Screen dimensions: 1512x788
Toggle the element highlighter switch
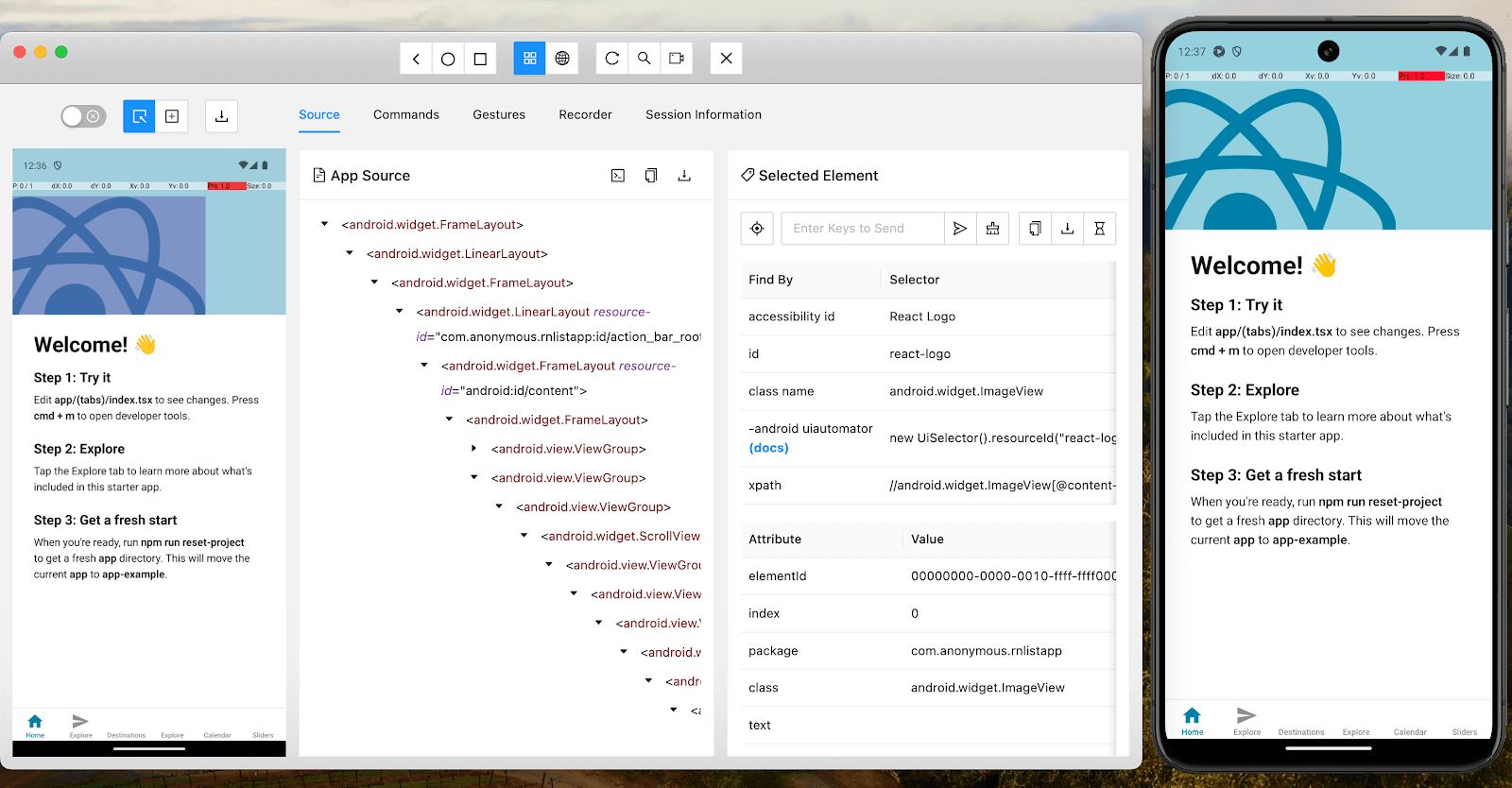coord(83,116)
